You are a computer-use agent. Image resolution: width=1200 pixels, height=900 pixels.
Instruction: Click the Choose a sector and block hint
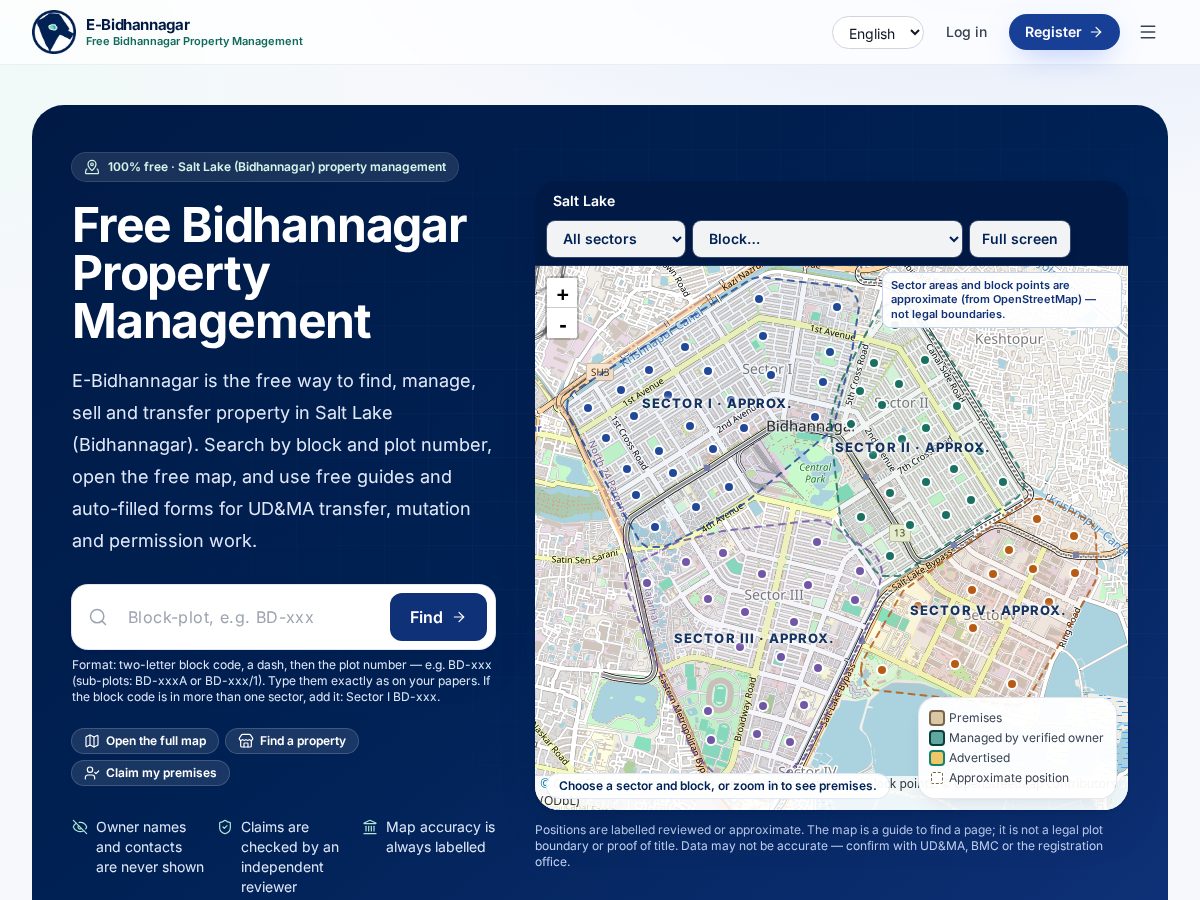click(717, 786)
